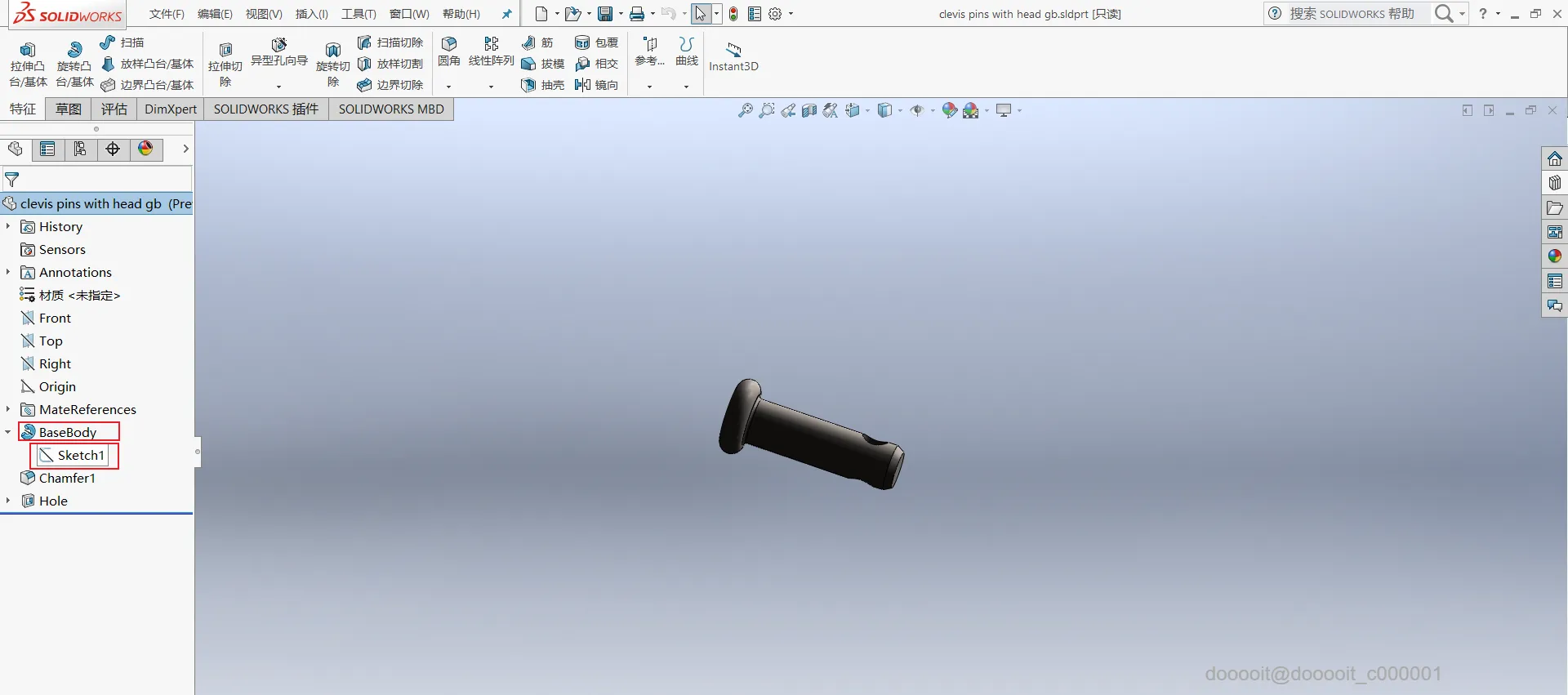Pin the menu bar with the pushpin
This screenshot has width=1568, height=695.
point(506,14)
